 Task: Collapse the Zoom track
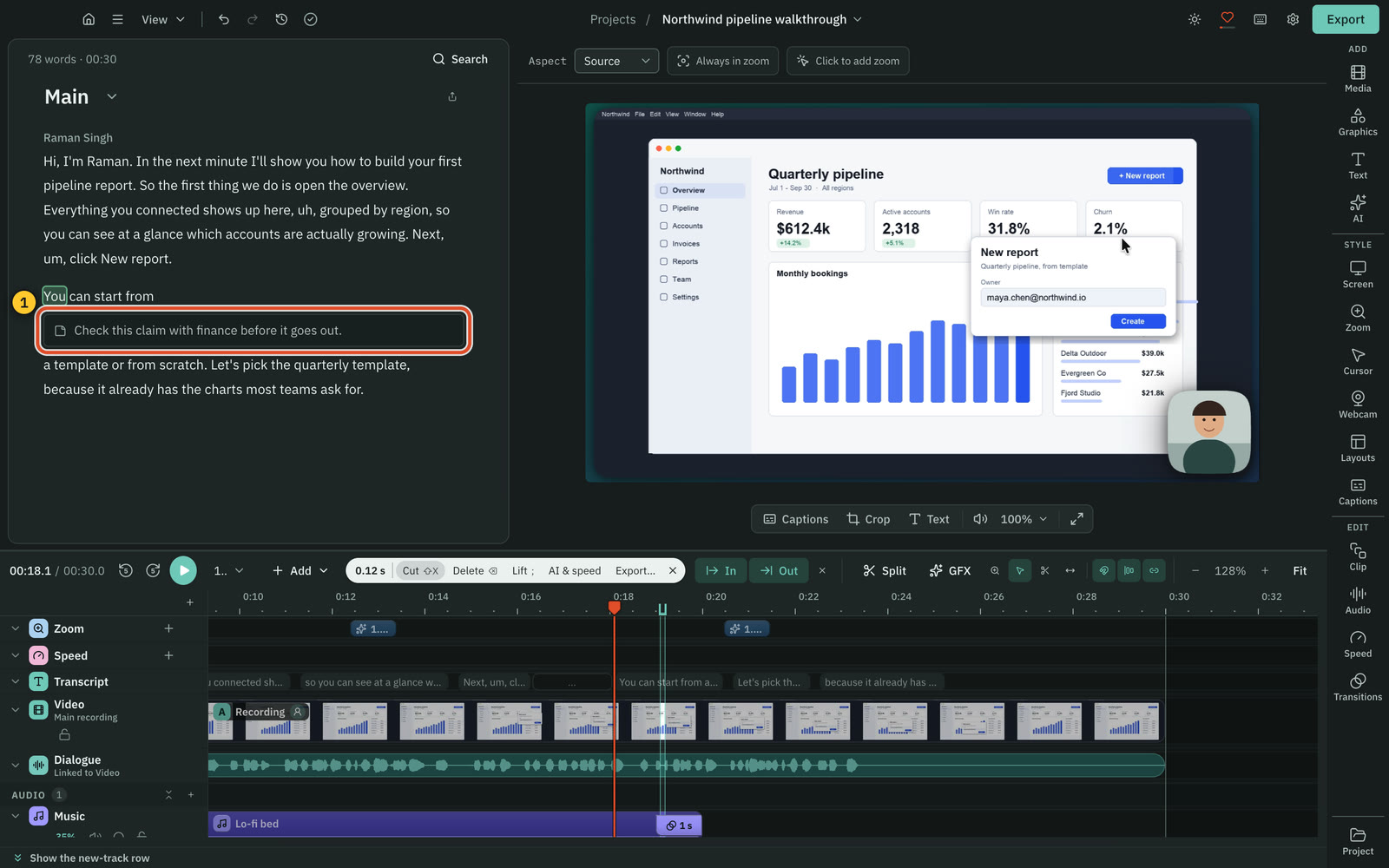point(15,628)
